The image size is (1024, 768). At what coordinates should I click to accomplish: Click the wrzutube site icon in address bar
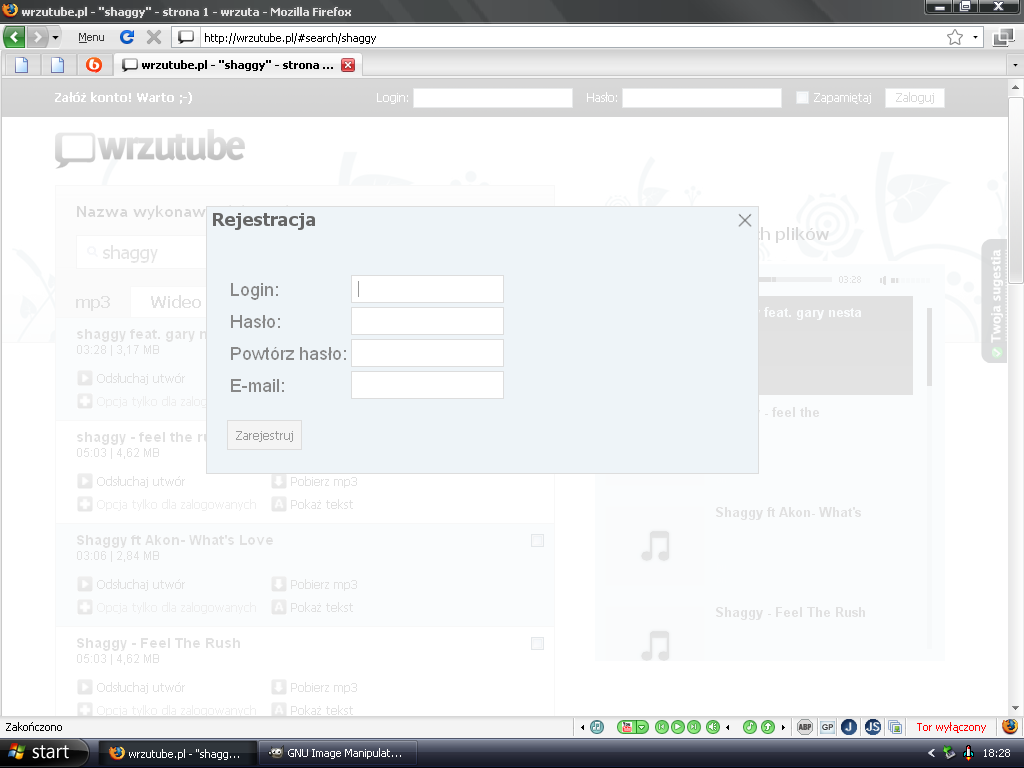(186, 37)
